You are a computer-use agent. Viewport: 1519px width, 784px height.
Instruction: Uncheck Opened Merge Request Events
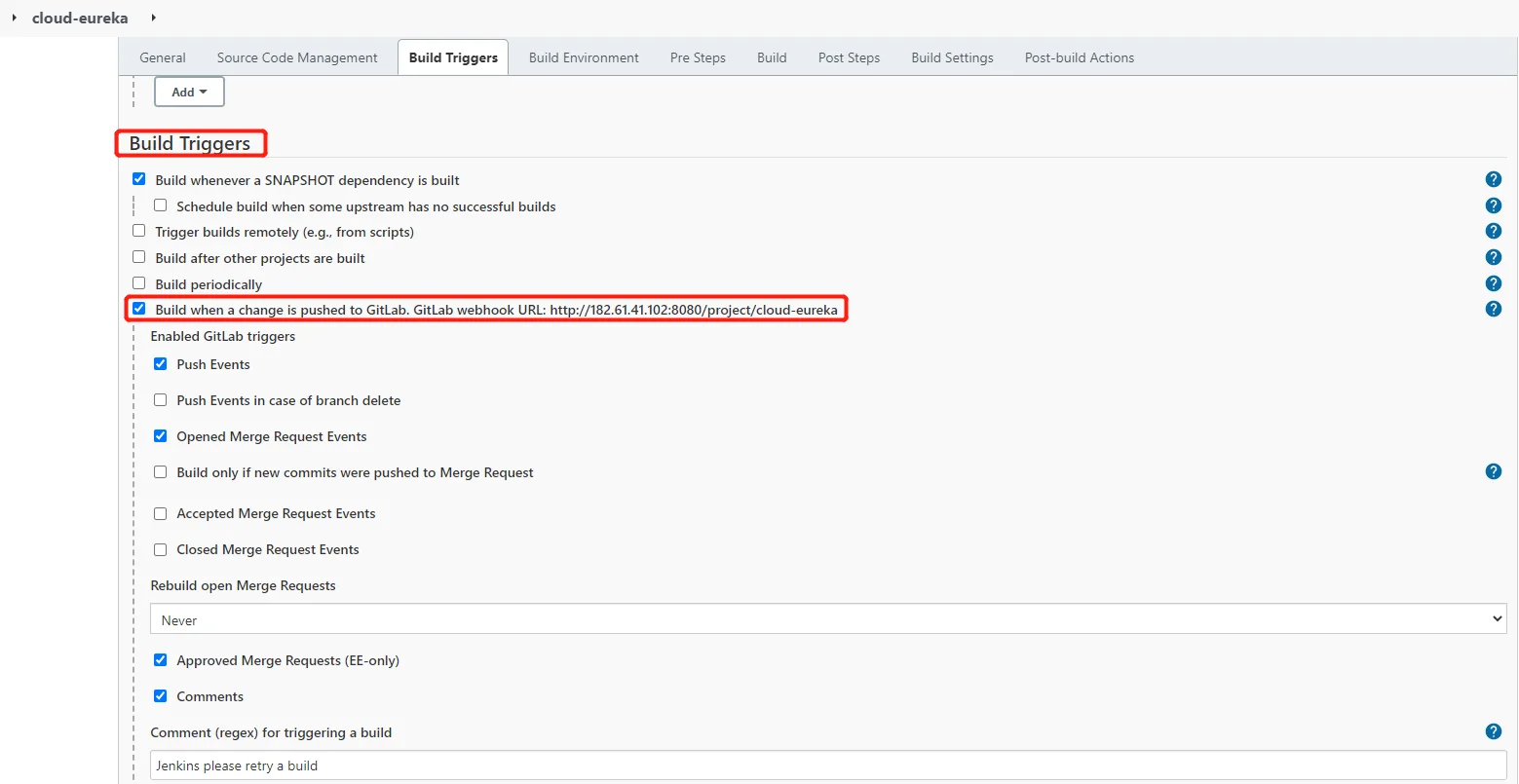[x=160, y=435]
